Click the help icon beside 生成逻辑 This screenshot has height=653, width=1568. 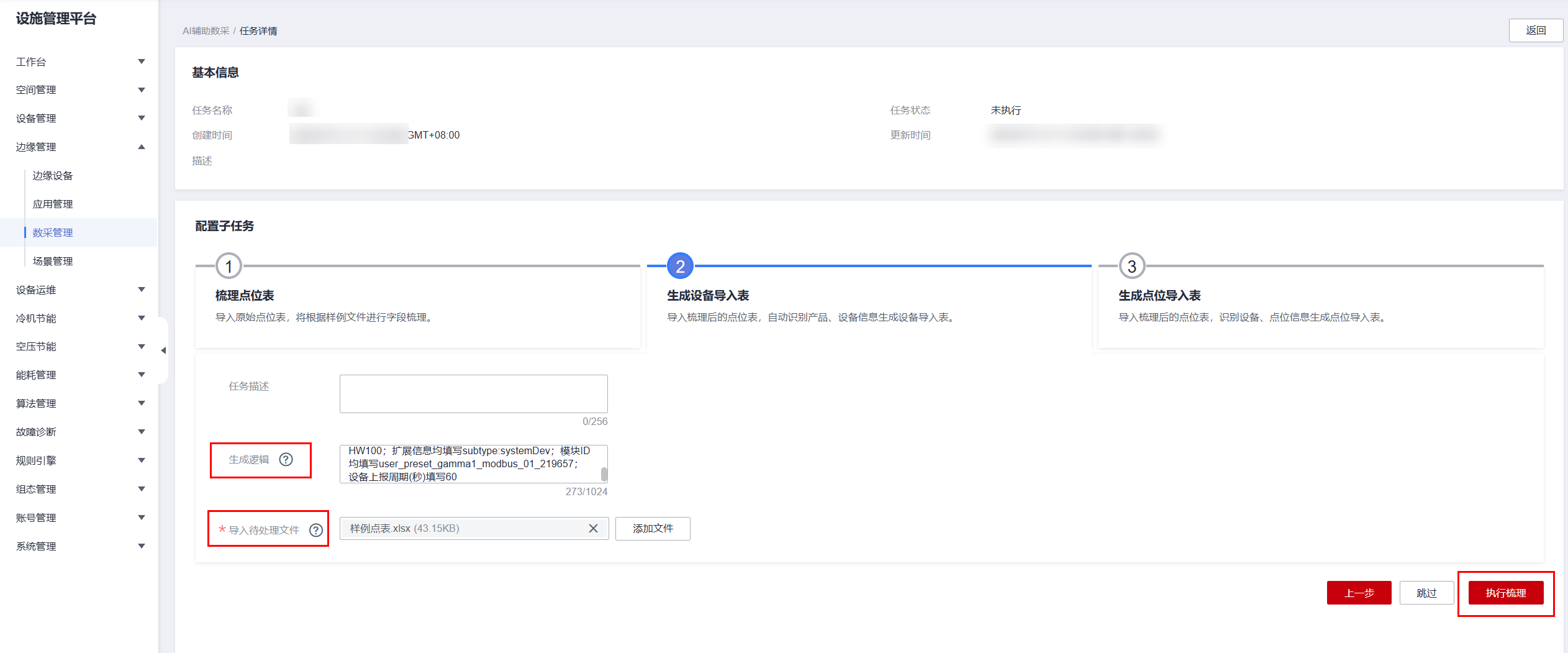coord(286,460)
